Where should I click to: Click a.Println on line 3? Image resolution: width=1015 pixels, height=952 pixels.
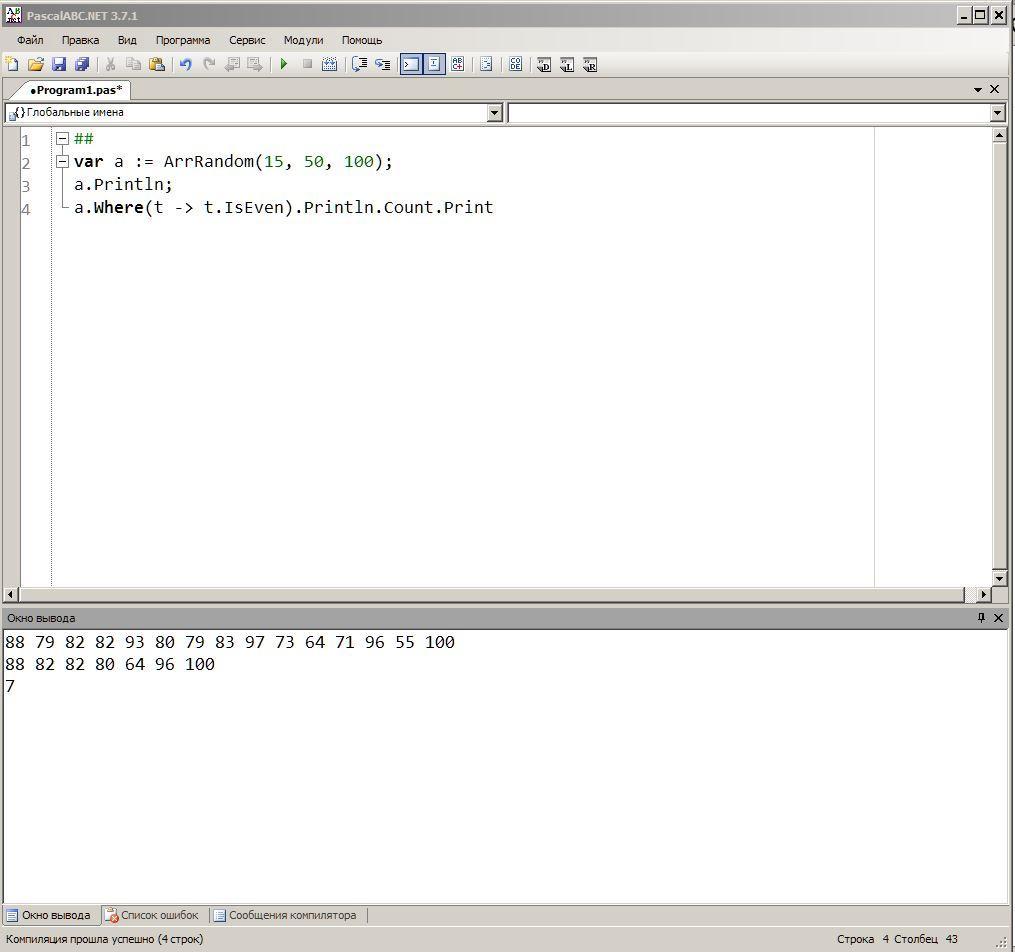119,184
